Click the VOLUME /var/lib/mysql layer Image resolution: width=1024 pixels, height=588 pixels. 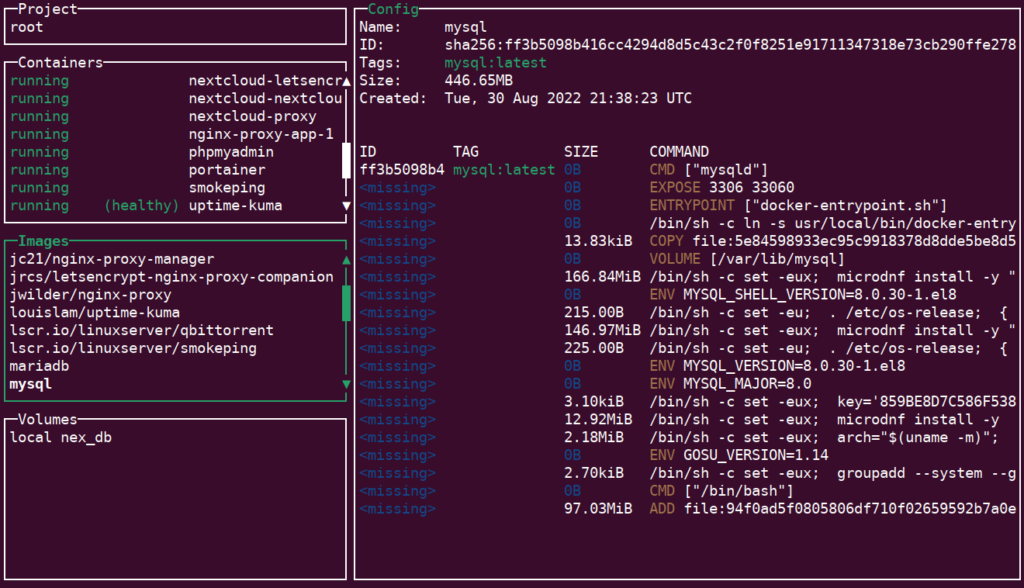(747, 259)
